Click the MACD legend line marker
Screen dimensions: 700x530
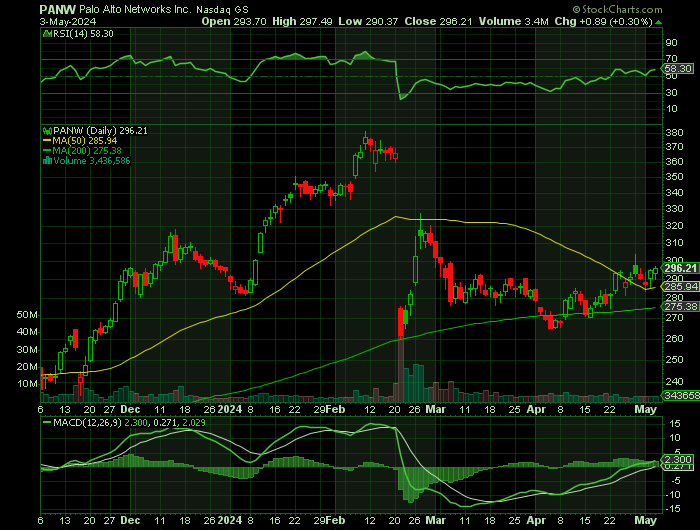[x=47, y=422]
